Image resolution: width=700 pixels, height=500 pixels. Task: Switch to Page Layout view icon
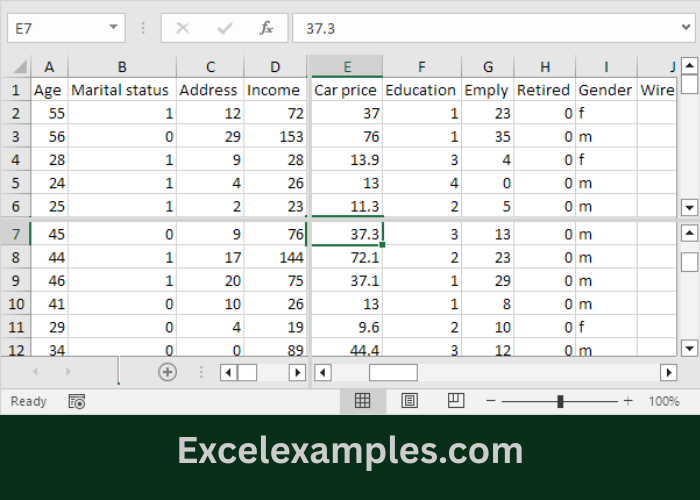(409, 401)
